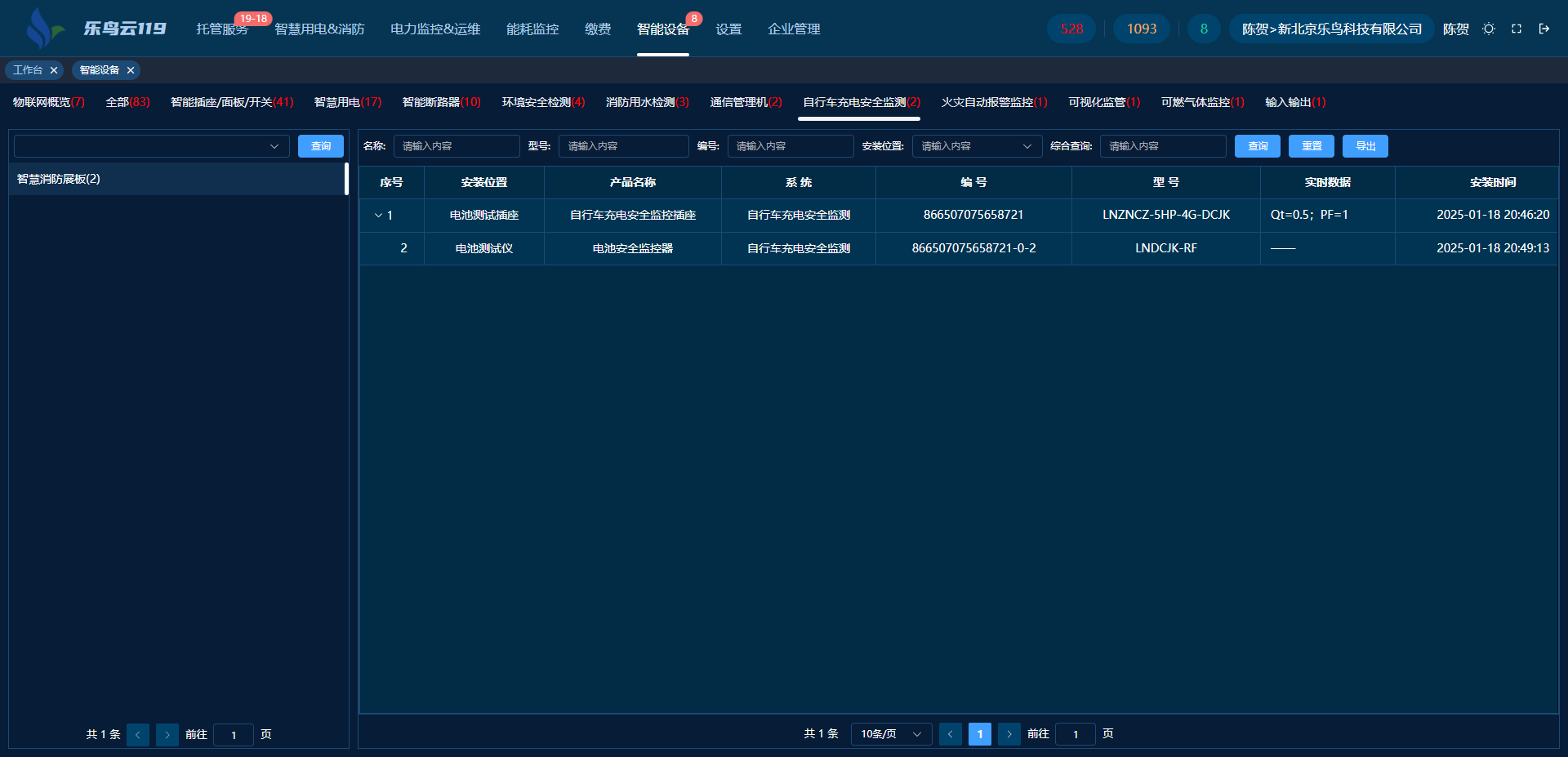Select page 1 in main pagination
This screenshot has width=1568, height=757.
[980, 734]
